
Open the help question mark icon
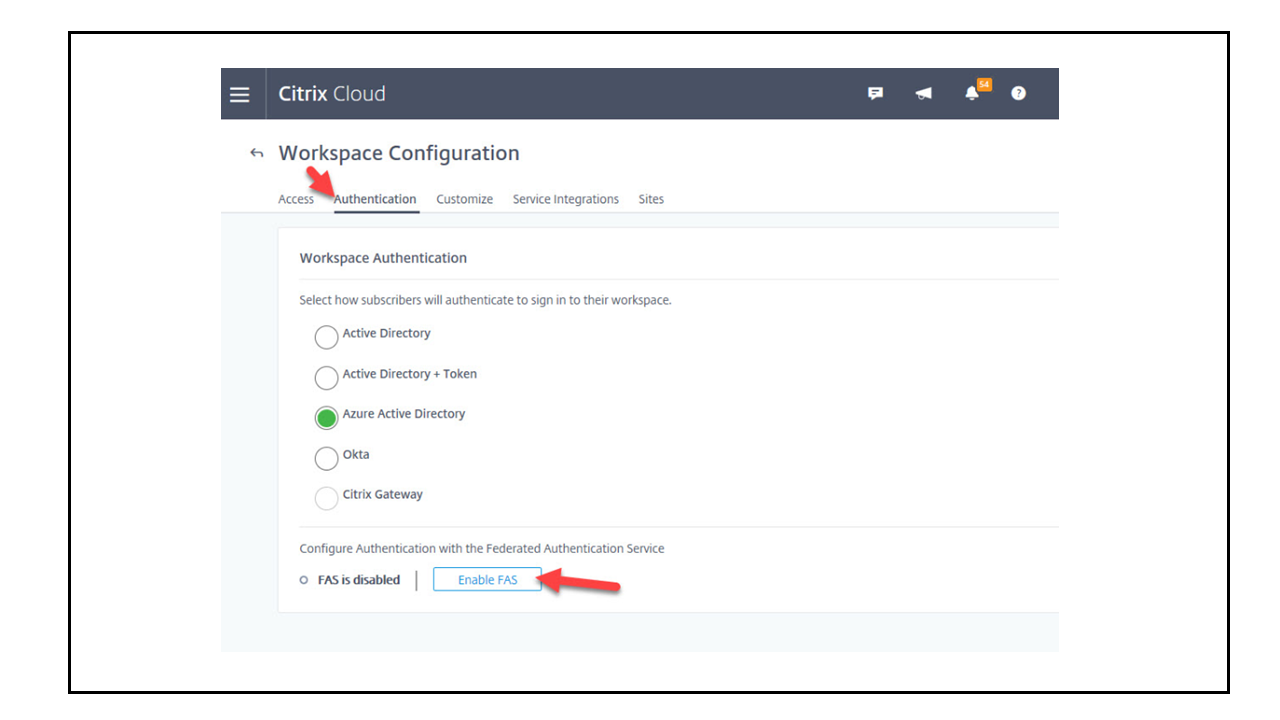(1018, 93)
